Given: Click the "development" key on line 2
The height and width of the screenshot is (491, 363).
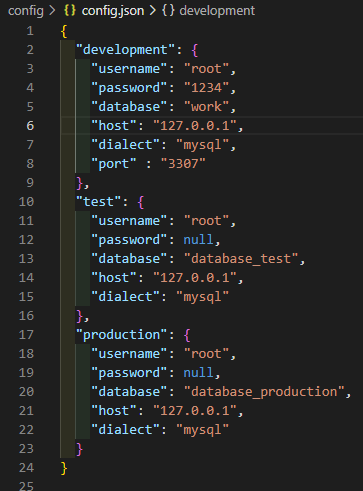Looking at the screenshot, I should 125,50.
